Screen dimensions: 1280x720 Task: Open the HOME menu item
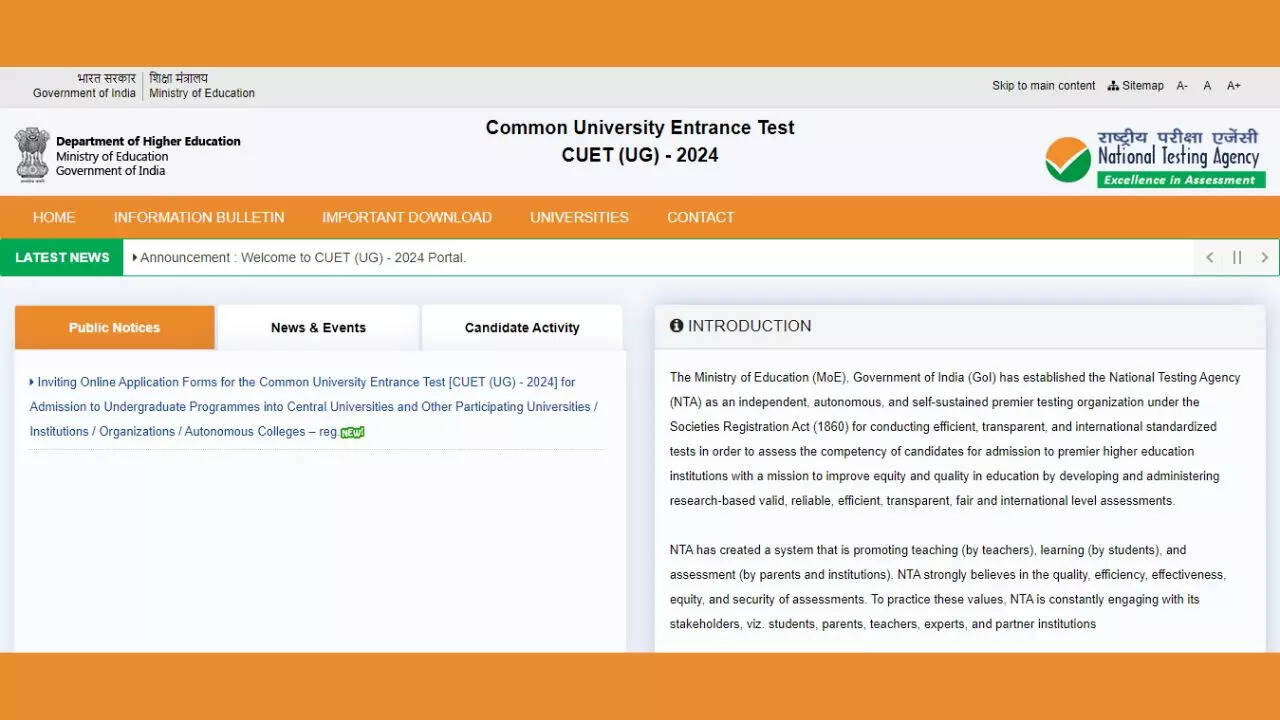point(54,217)
